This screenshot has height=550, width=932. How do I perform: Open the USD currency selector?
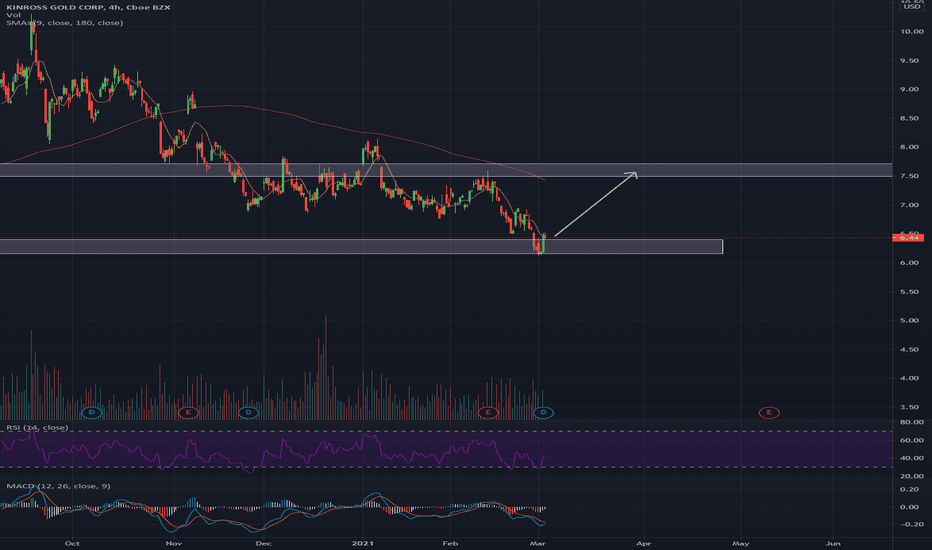(x=911, y=6)
